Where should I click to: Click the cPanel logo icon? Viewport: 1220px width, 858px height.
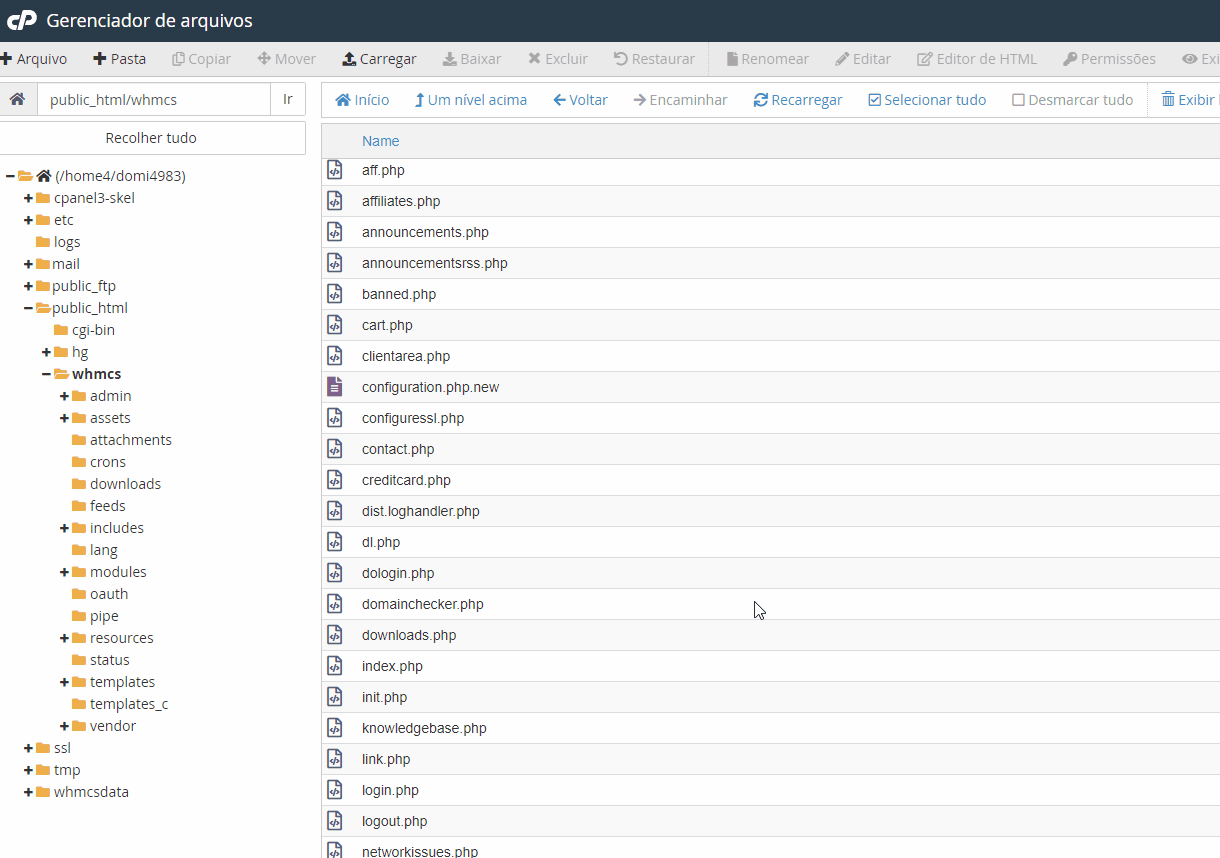[22, 20]
